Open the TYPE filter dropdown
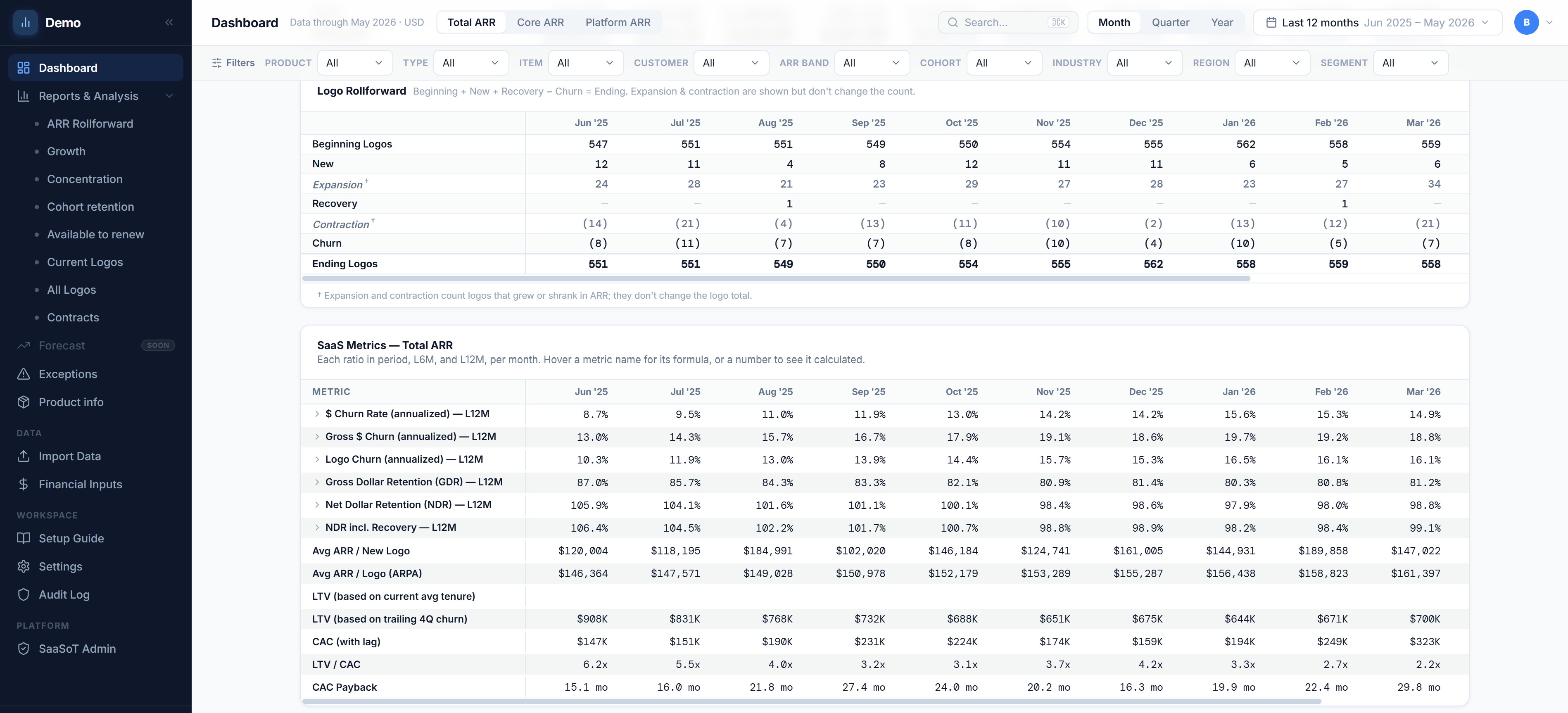 [470, 63]
